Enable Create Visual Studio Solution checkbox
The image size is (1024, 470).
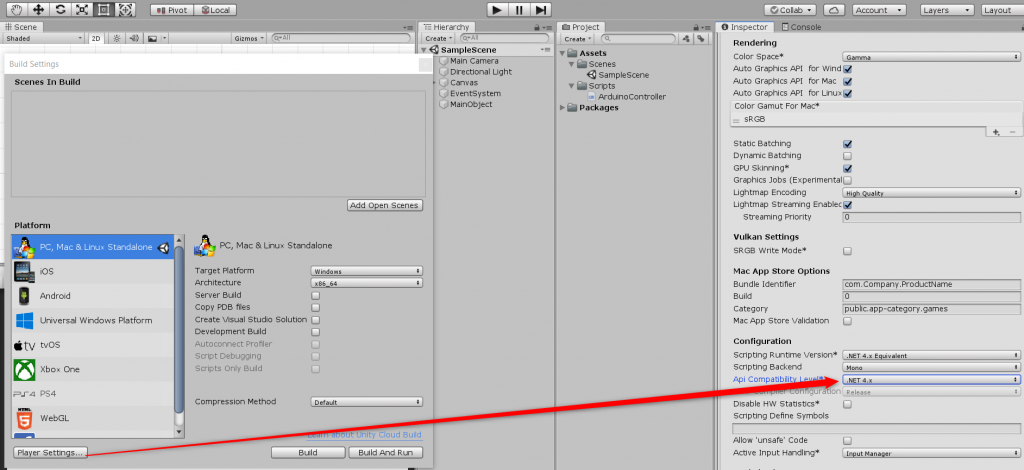pyautogui.click(x=315, y=320)
